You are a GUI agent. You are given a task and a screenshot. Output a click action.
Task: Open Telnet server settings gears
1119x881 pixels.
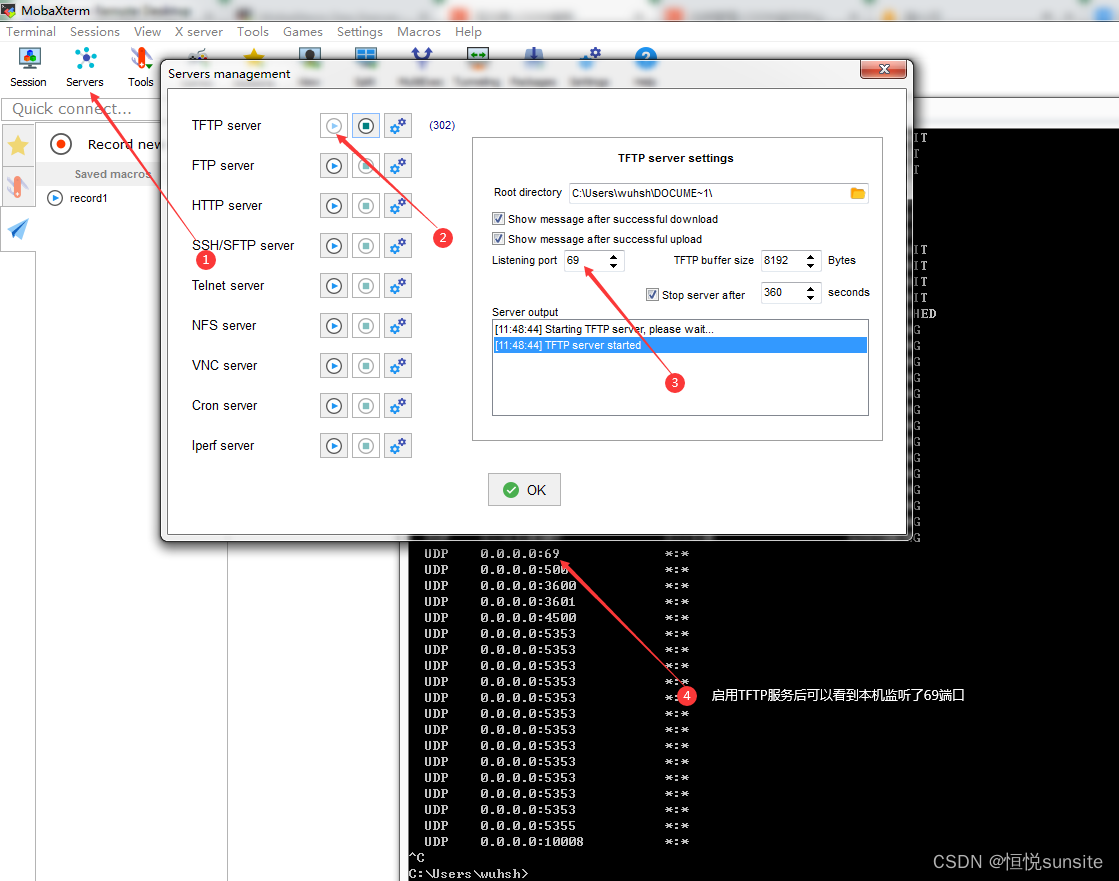tap(398, 286)
